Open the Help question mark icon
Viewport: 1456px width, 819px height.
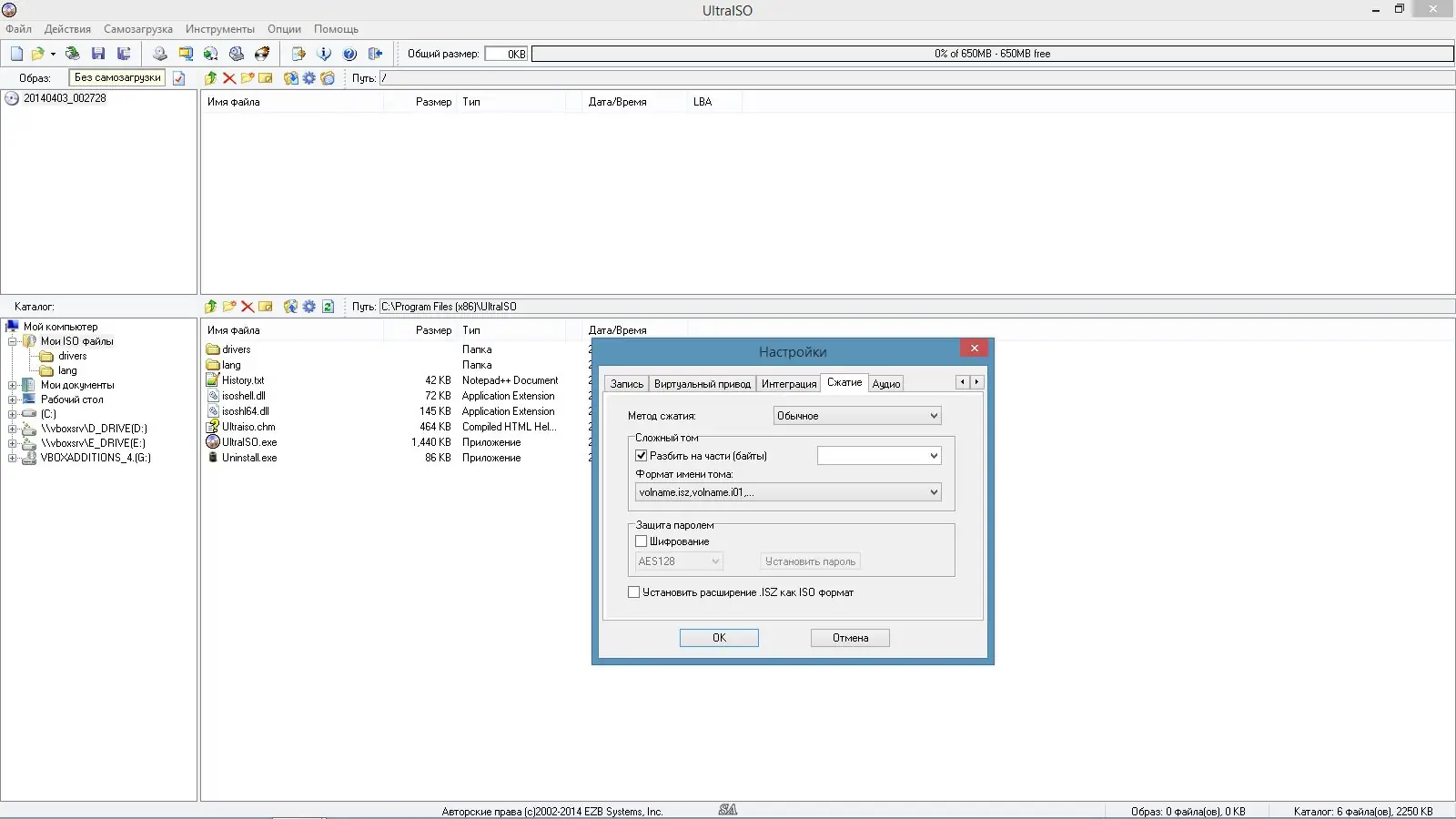pos(349,54)
